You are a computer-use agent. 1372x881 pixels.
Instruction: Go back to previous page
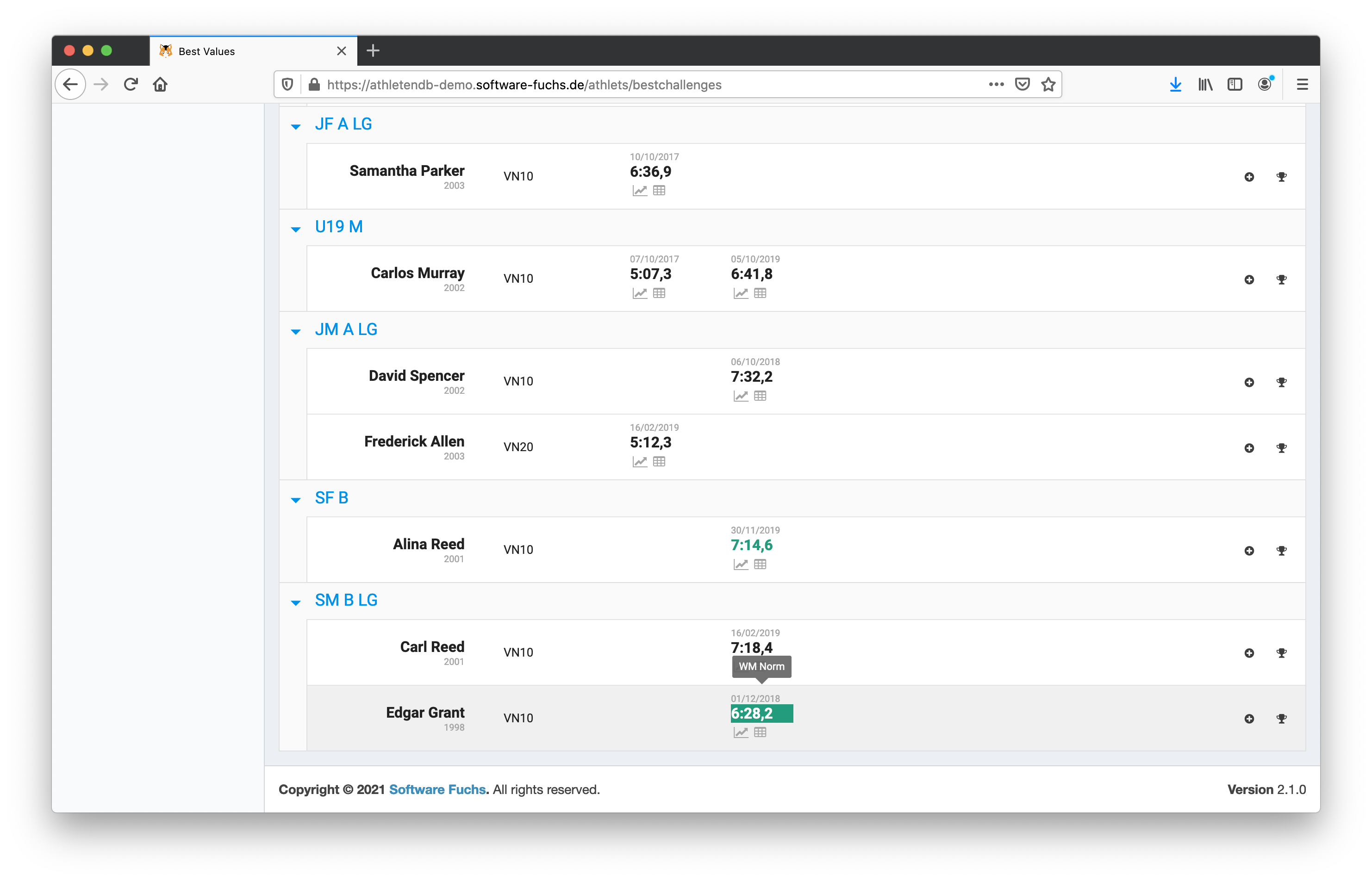[x=70, y=85]
